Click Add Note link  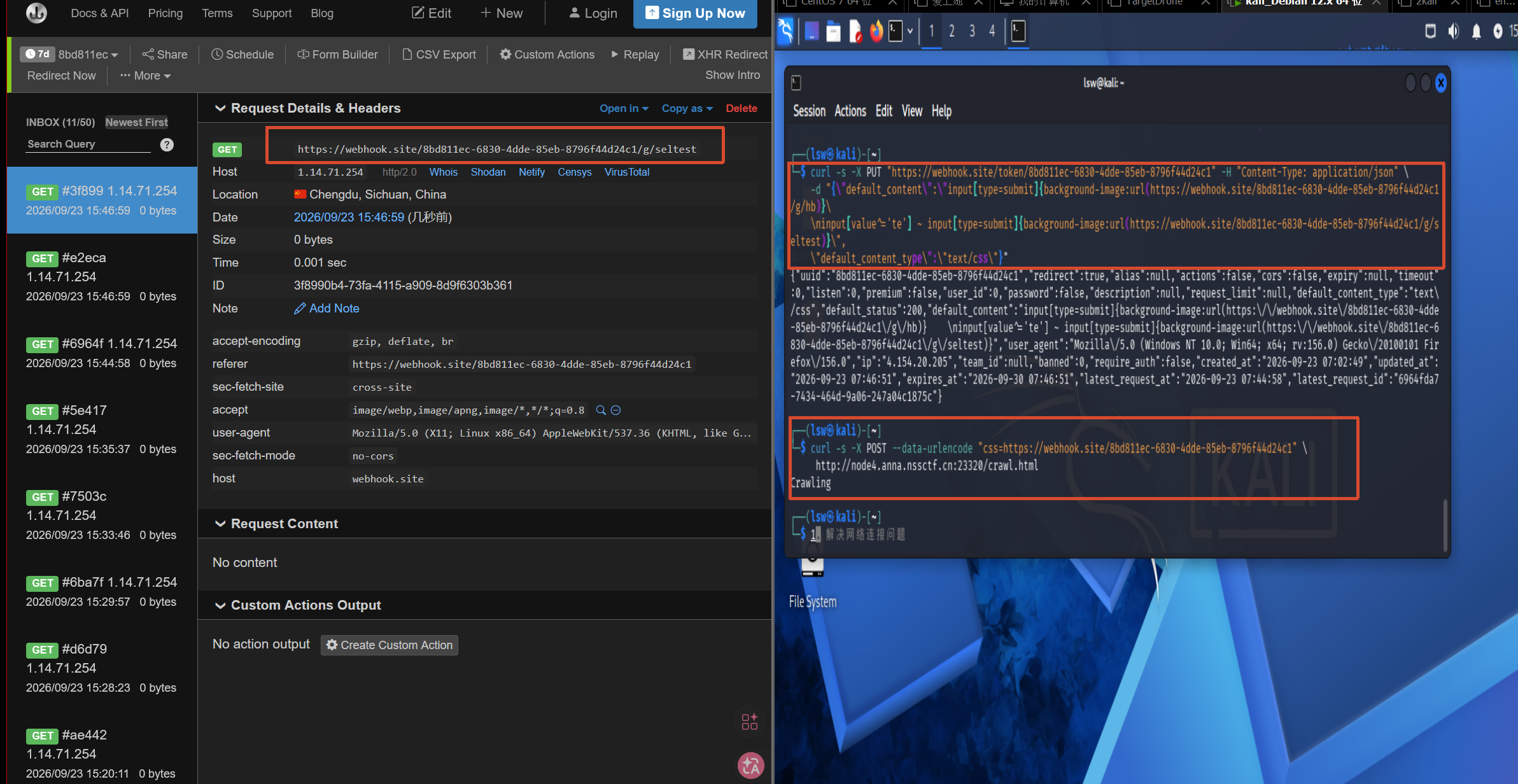[327, 309]
